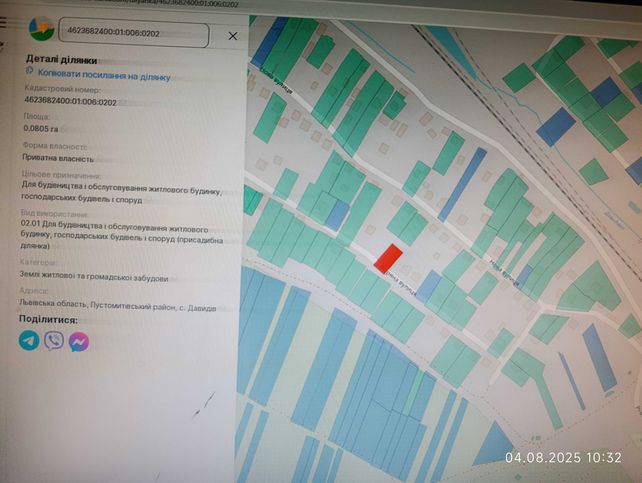Click the address text Львівська область
Image resolution: width=642 pixels, height=483 pixels.
118,306
